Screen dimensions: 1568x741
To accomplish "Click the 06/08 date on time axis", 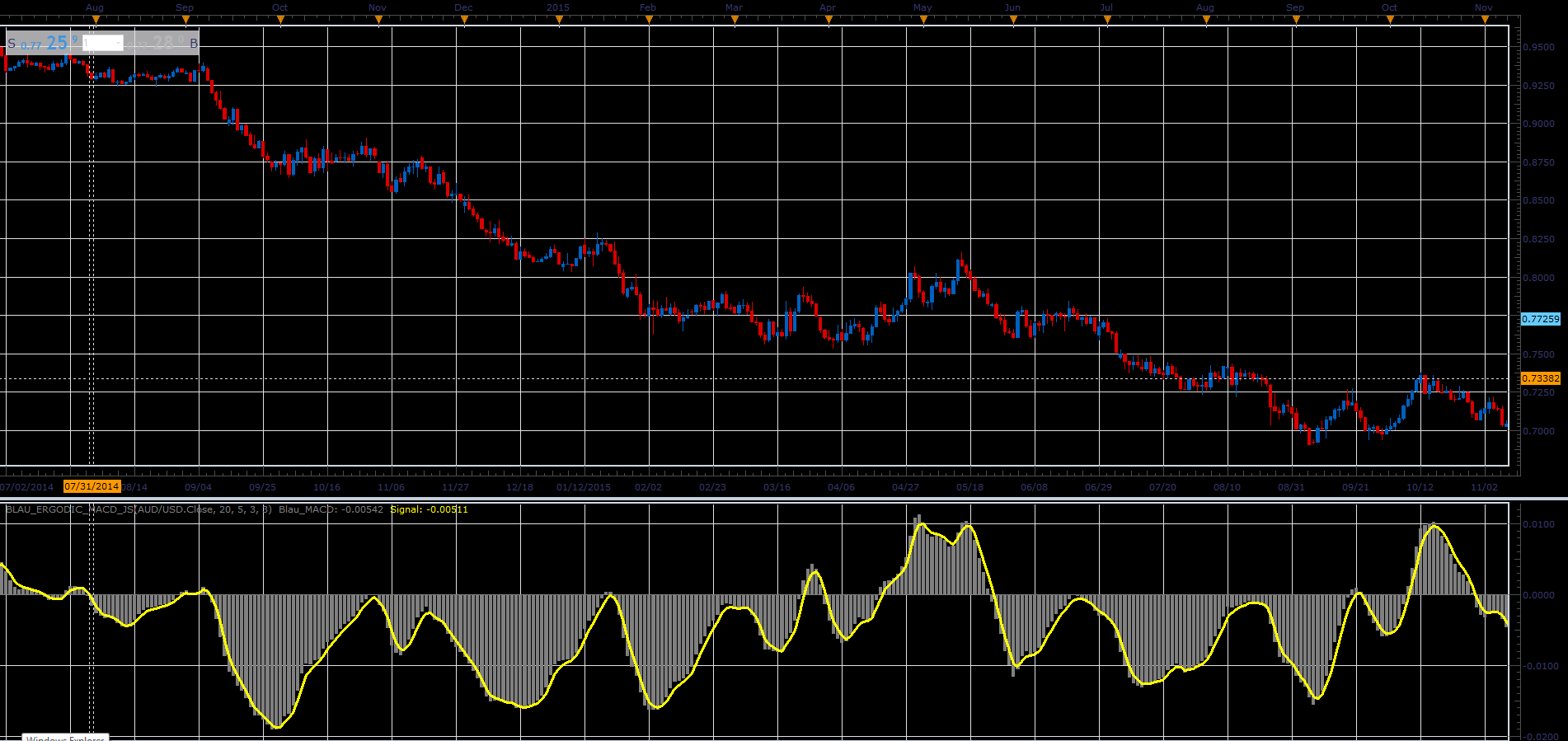I will [1034, 487].
